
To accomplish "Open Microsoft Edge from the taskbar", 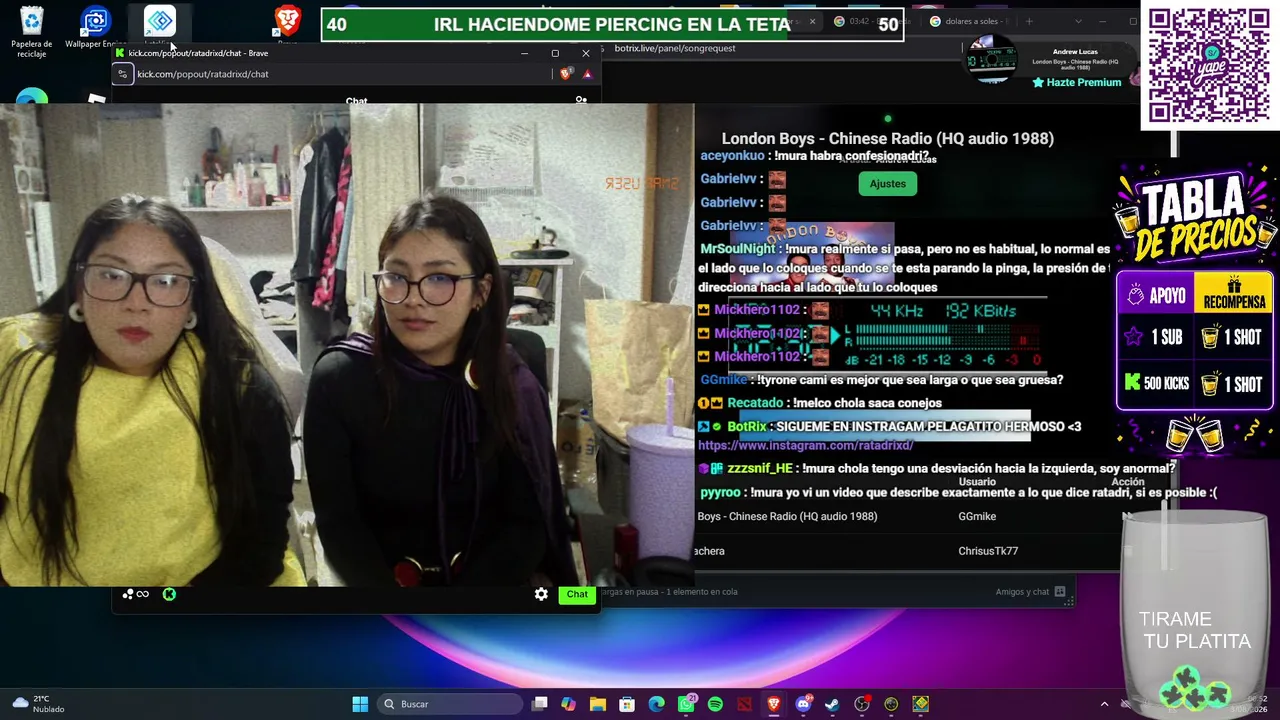I will (657, 704).
